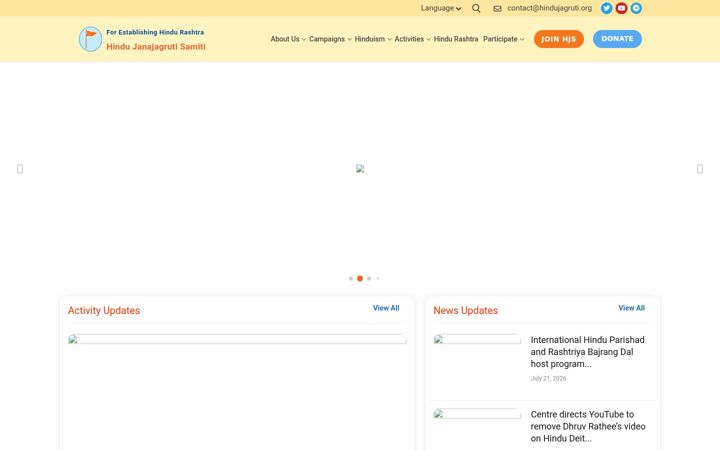This screenshot has width=720, height=450.
Task: Expand the Participate menu
Action: (x=503, y=39)
